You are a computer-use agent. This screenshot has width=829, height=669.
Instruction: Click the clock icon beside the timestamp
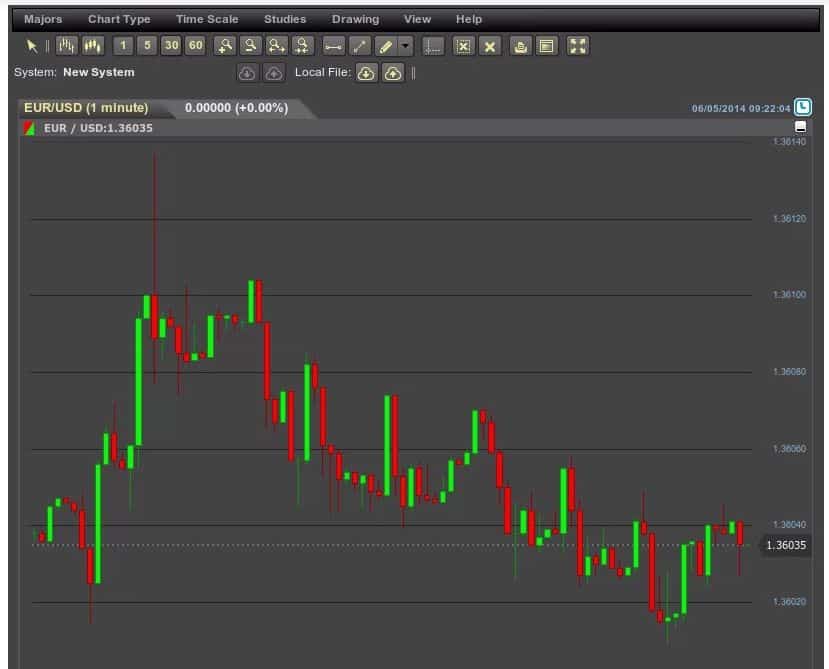tap(803, 107)
